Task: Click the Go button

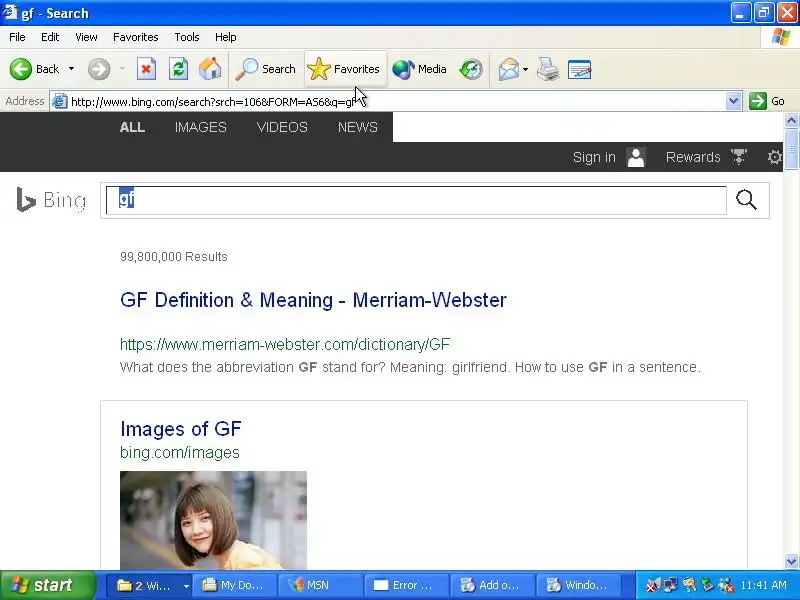Action: 767,101
